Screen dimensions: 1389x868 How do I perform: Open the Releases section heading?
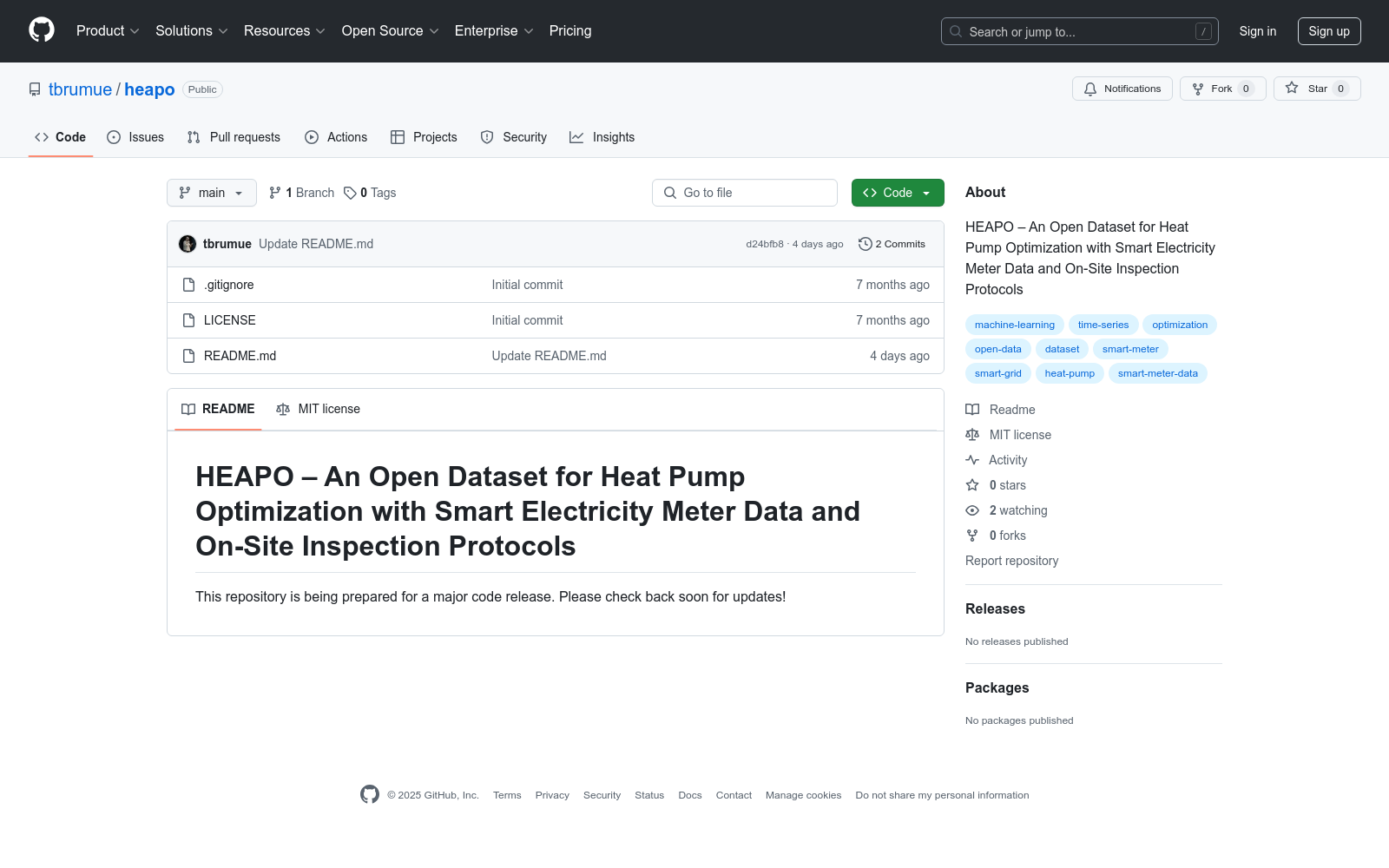coord(995,609)
